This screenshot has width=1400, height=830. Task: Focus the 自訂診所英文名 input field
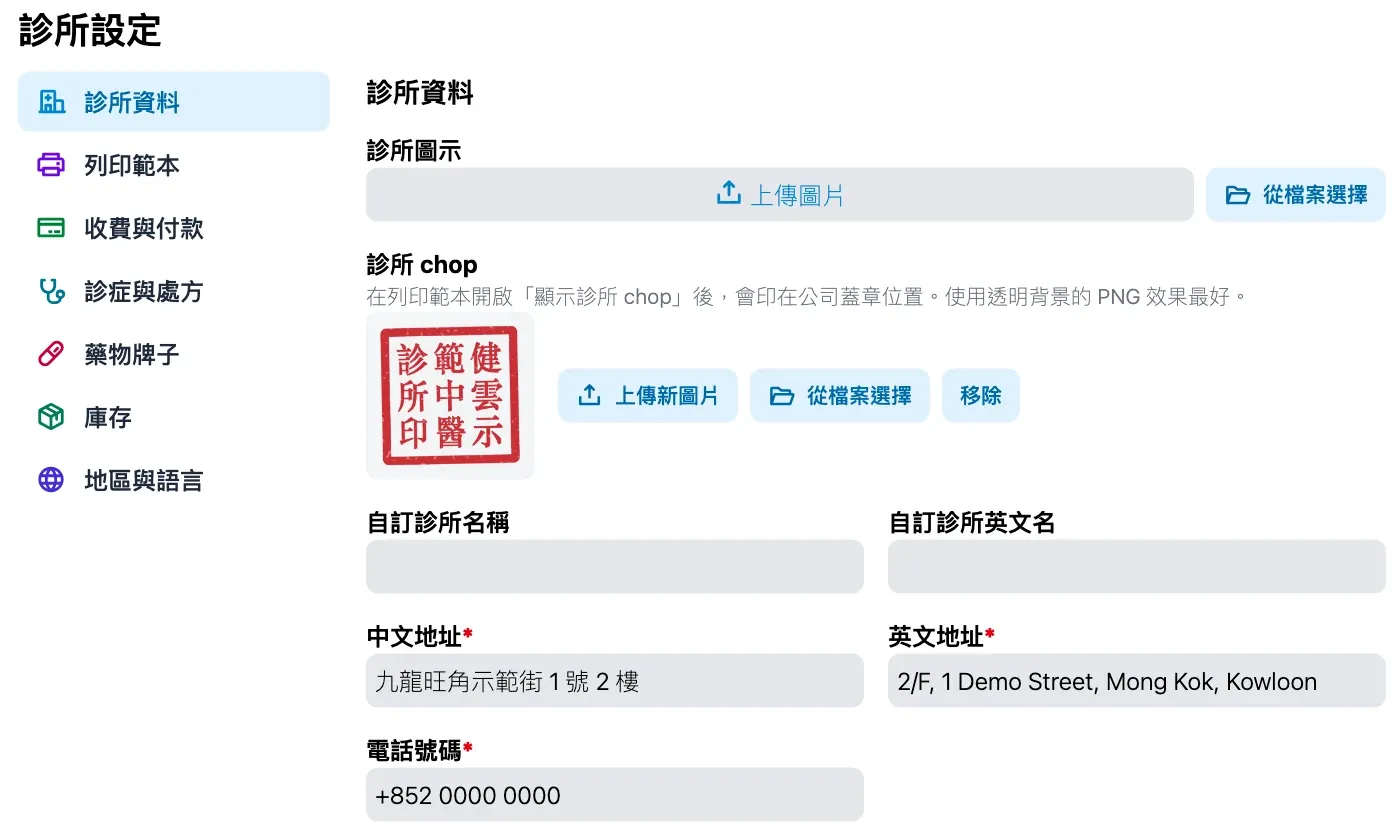pos(1137,567)
